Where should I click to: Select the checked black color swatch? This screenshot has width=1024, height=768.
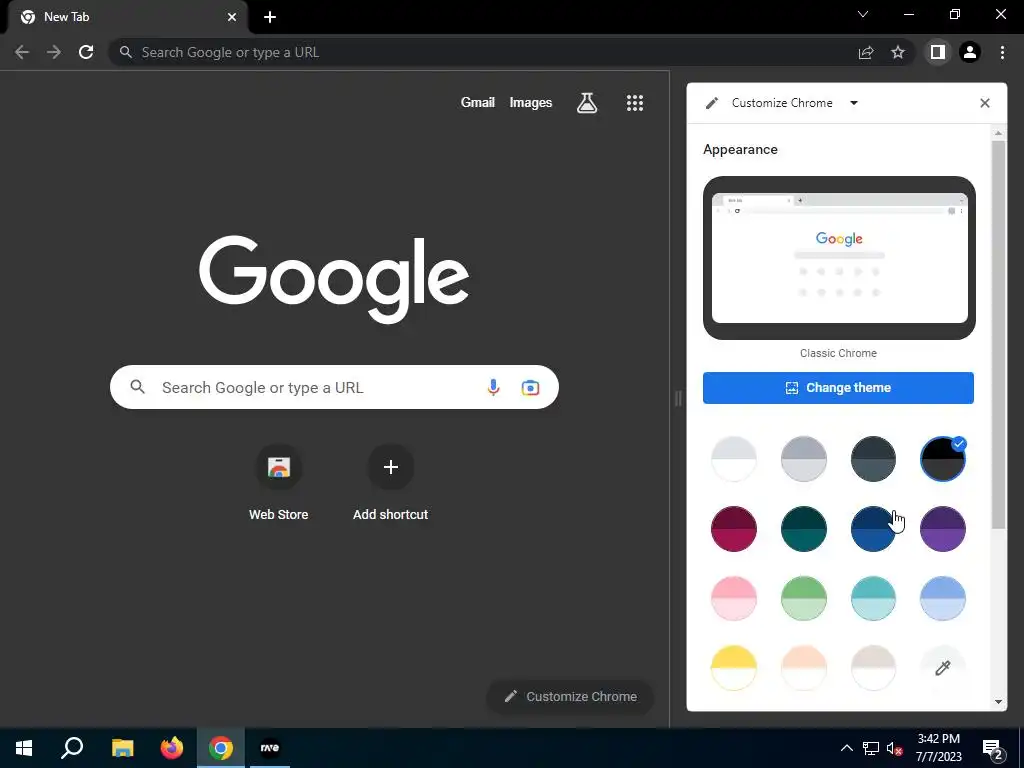[942, 458]
